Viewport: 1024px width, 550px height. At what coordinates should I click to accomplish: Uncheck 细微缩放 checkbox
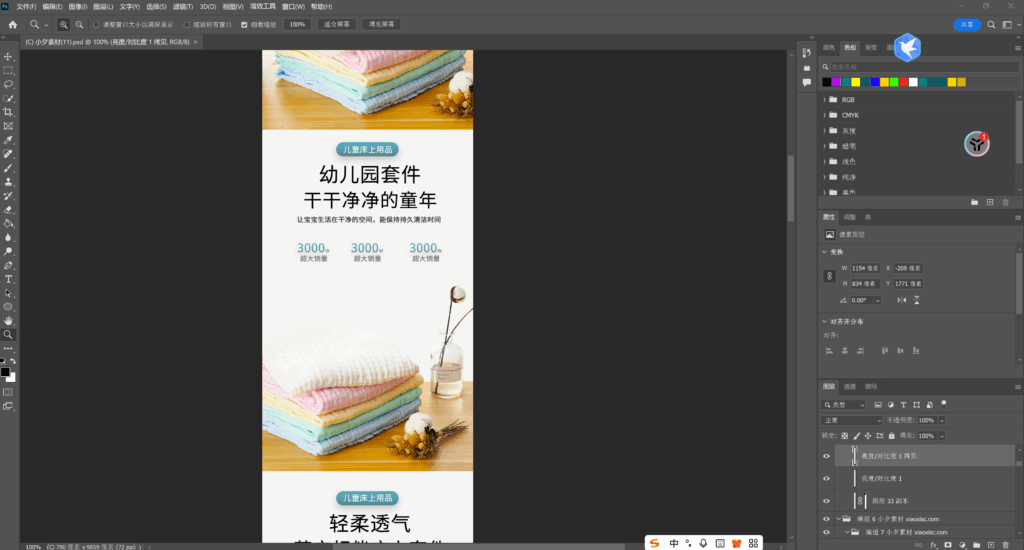pos(244,25)
